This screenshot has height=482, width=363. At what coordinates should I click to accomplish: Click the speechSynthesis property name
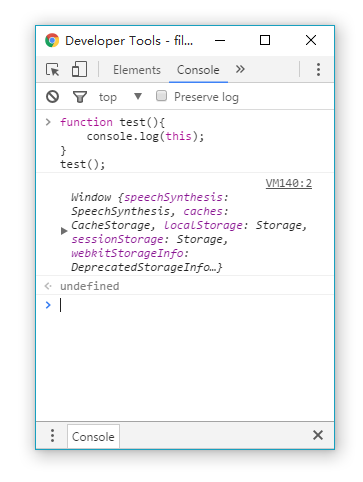coord(173,197)
